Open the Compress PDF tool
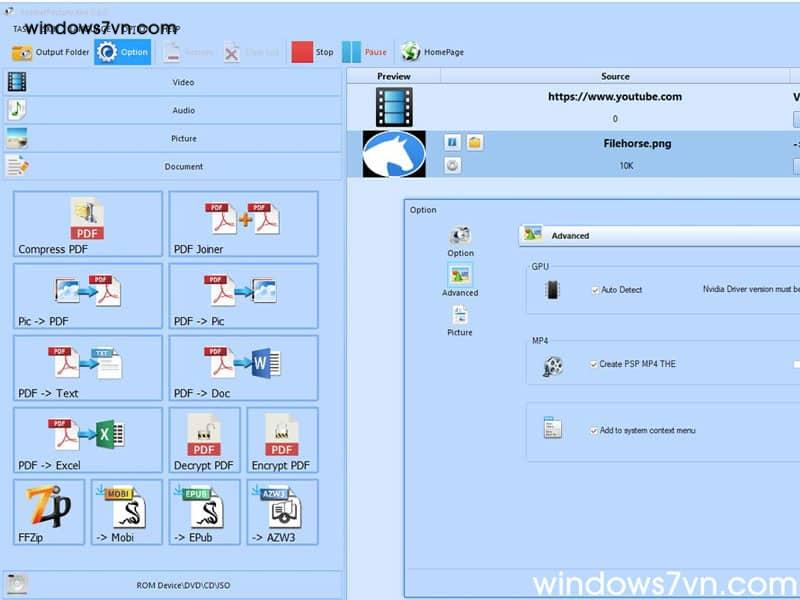 [x=88, y=224]
